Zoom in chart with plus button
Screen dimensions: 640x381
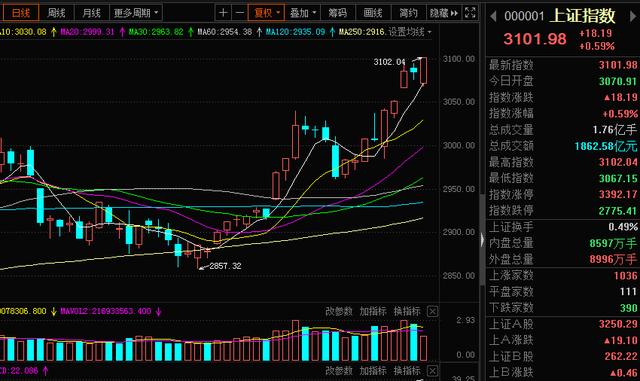click(223, 13)
